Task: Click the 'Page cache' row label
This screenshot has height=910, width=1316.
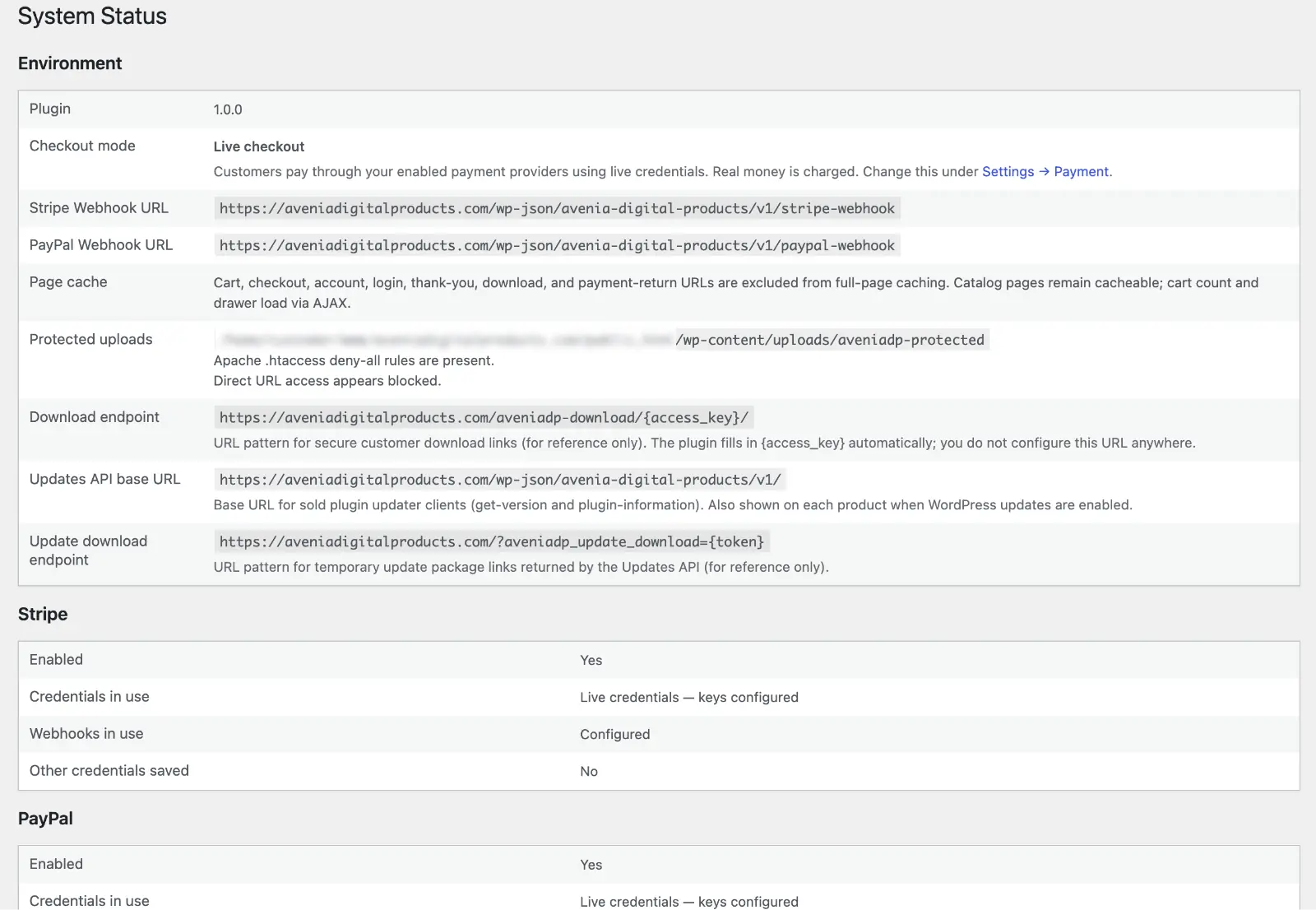Action: point(68,282)
